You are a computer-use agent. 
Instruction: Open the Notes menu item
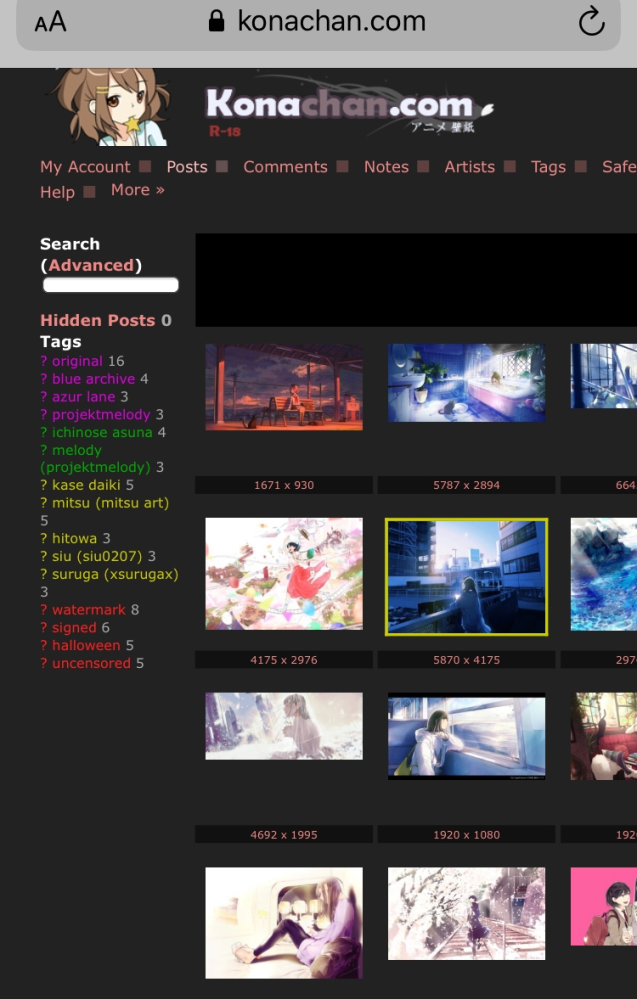[386, 167]
